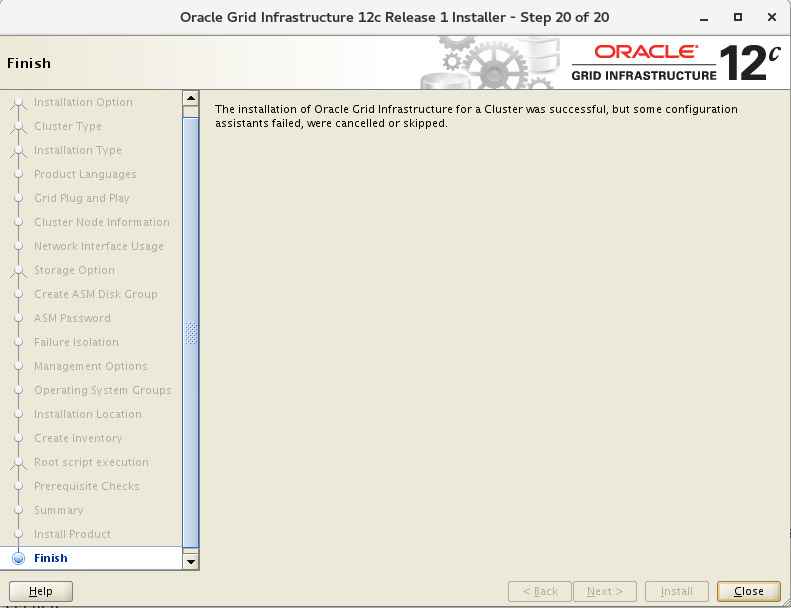Select the Cluster Node Information step
This screenshot has width=791, height=608.
(x=102, y=222)
